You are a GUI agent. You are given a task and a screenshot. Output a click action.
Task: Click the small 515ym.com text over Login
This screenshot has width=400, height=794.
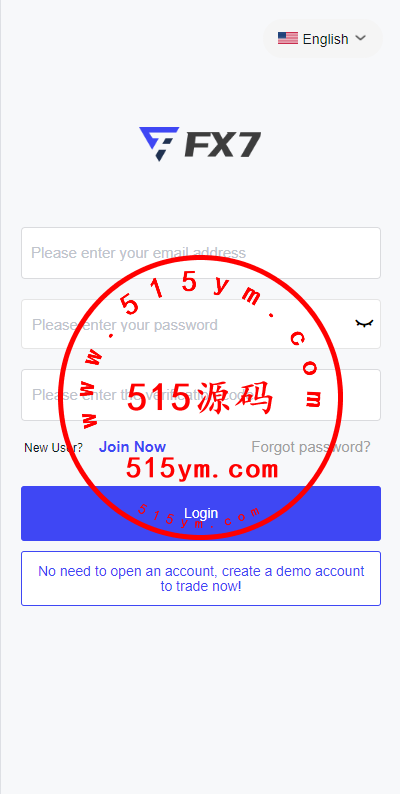pyautogui.click(x=199, y=517)
